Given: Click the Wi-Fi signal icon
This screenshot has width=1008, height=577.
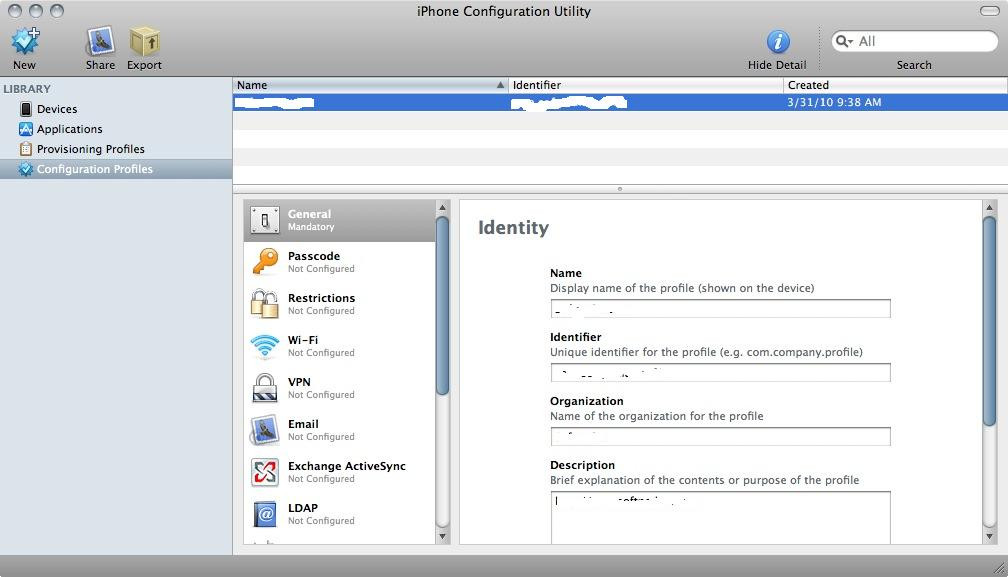Looking at the screenshot, I should click(x=265, y=346).
